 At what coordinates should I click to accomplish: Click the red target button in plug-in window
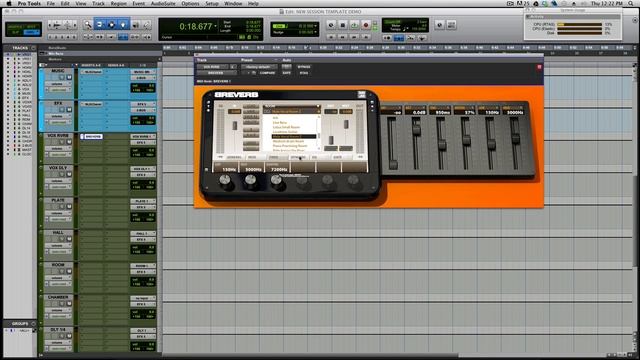pyautogui.click(x=539, y=67)
